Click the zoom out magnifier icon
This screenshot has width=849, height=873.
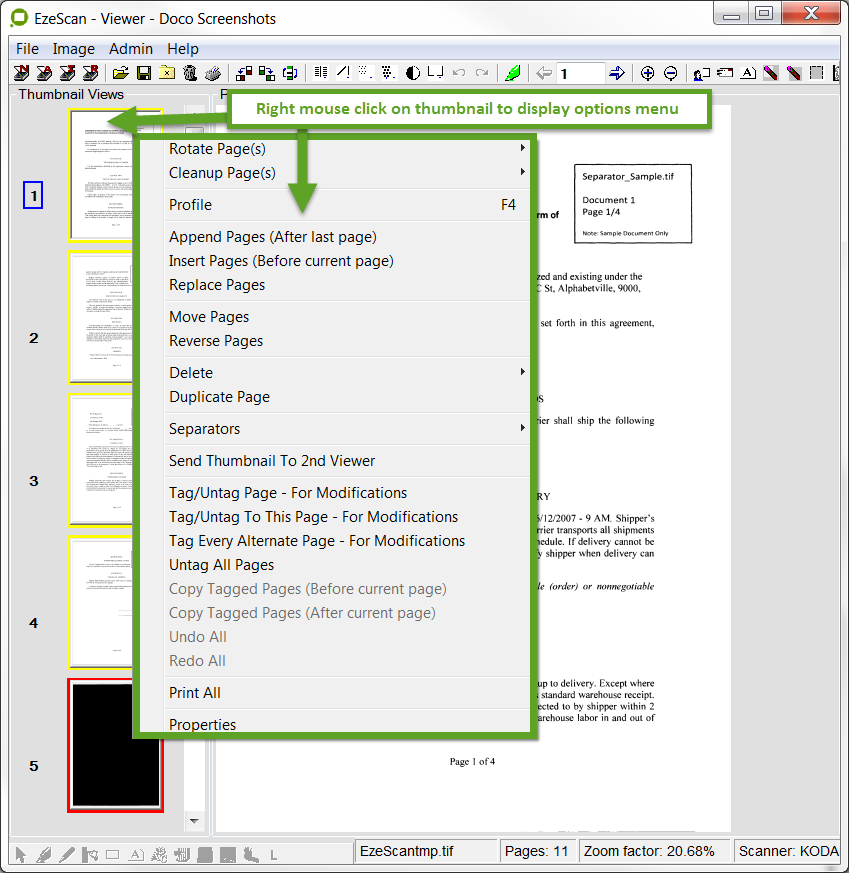click(670, 73)
